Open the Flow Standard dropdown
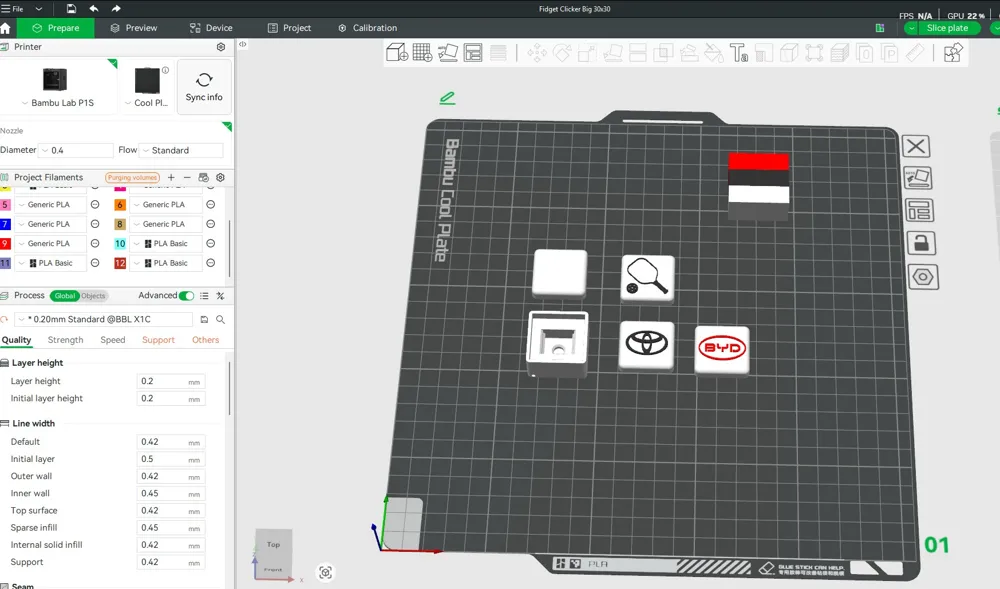Image resolution: width=1000 pixels, height=589 pixels. point(181,150)
